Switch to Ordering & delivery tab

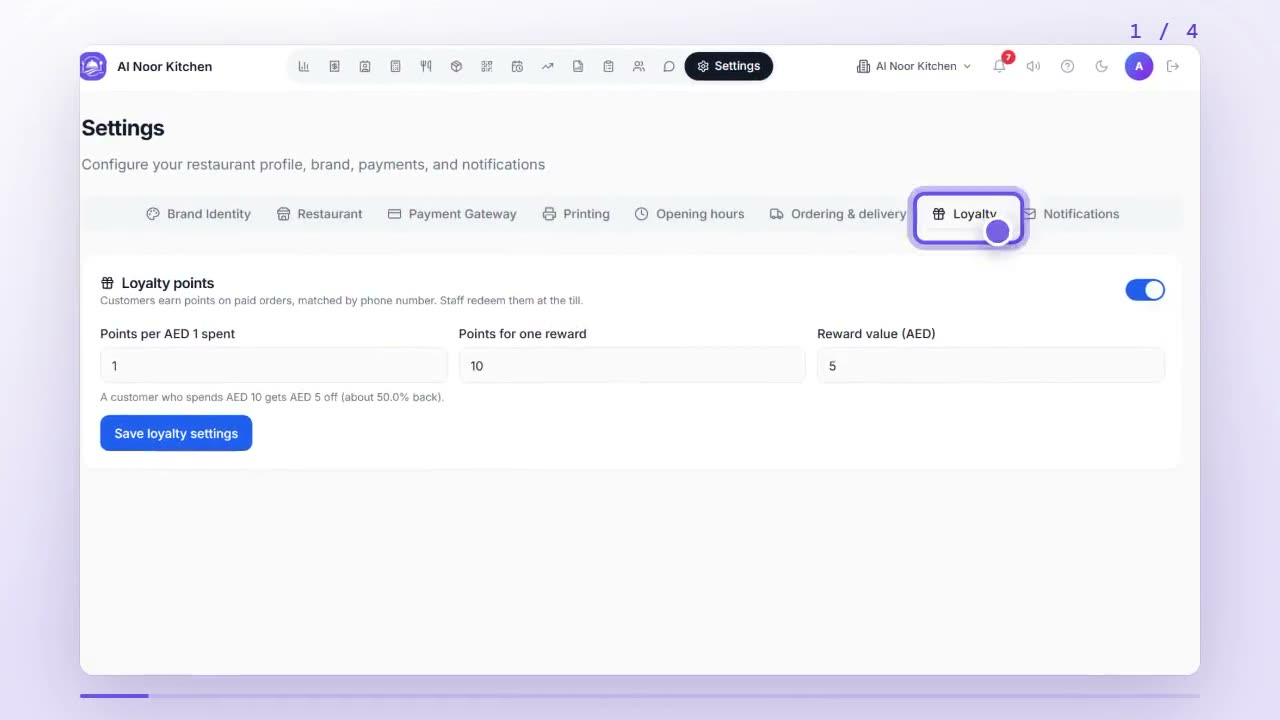pyautogui.click(x=838, y=214)
